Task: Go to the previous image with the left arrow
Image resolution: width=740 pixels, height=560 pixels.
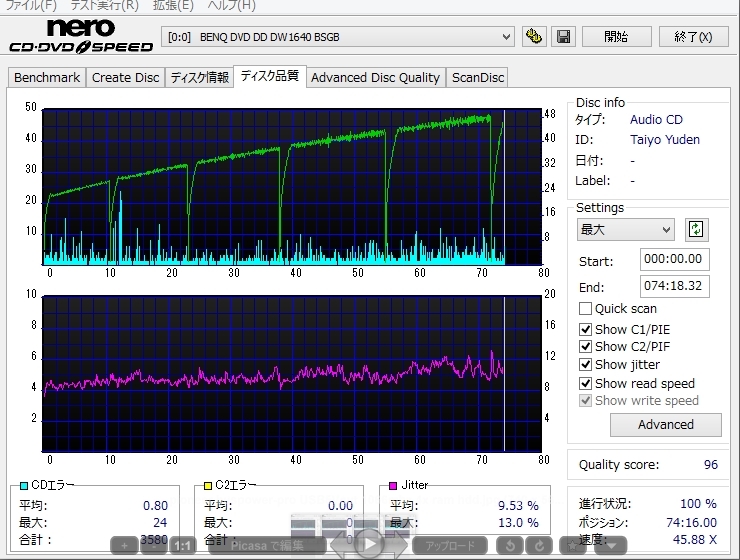Action: [341, 545]
